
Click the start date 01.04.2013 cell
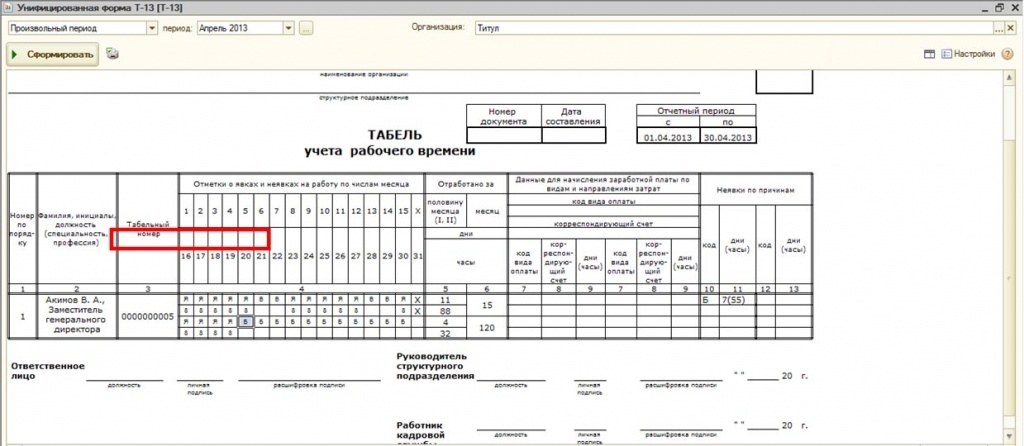coord(667,137)
